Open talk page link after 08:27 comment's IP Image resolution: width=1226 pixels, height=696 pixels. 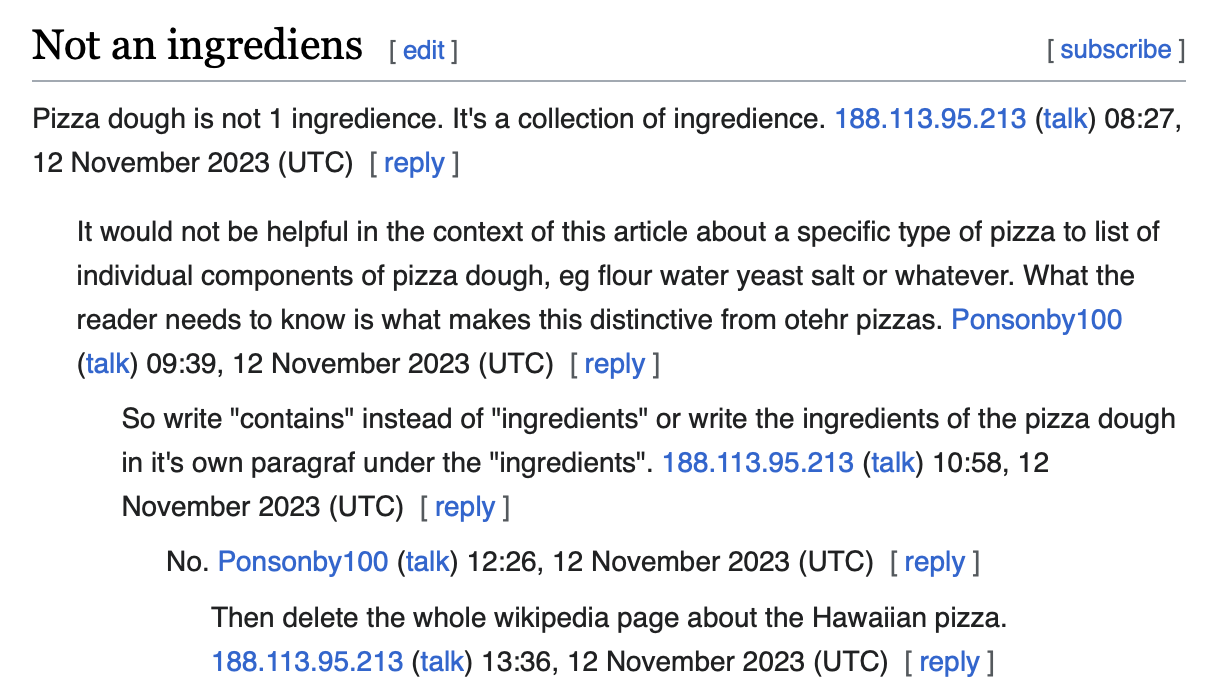[x=1065, y=119]
